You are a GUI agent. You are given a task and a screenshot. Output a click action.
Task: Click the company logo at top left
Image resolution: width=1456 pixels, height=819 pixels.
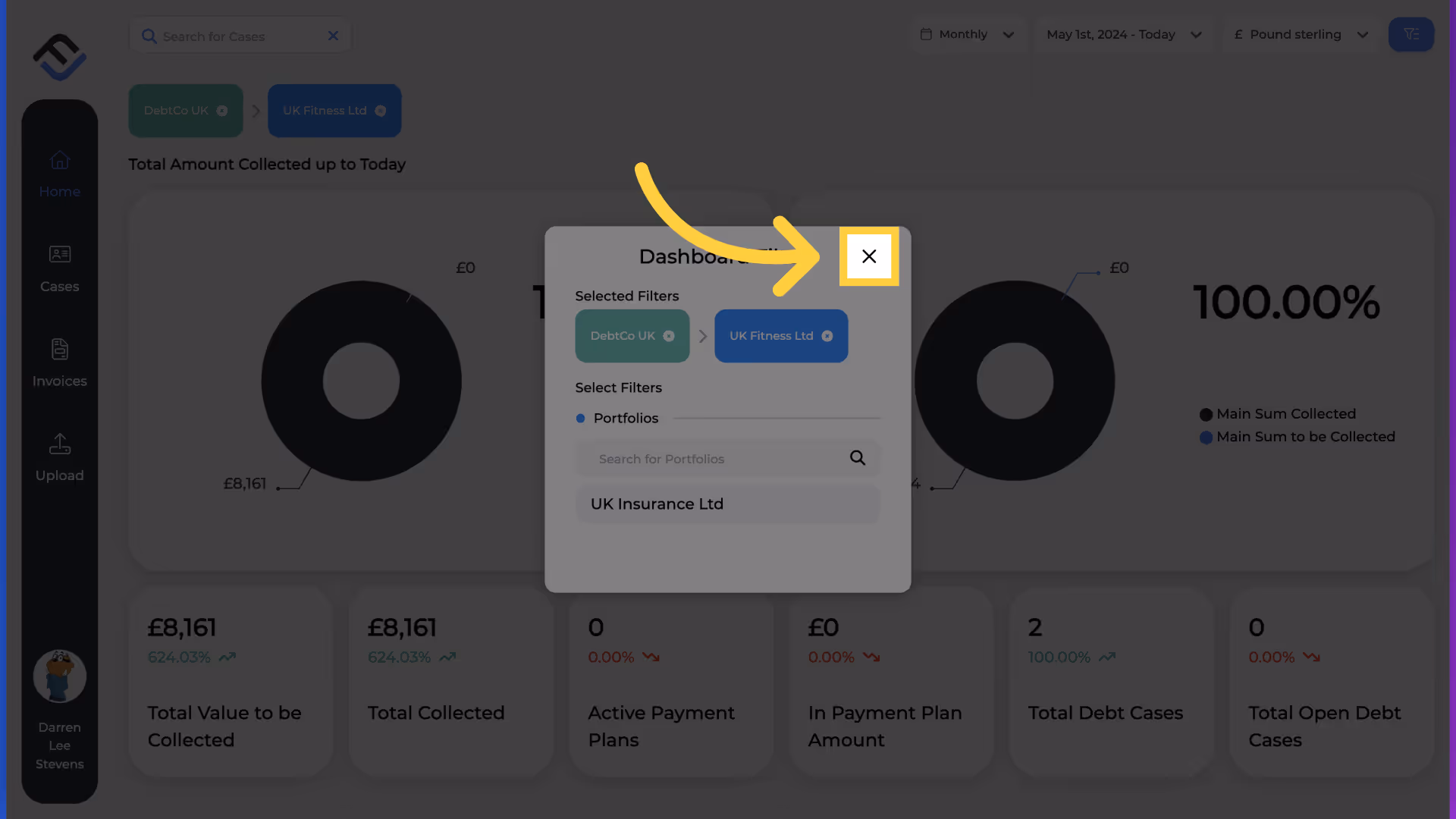(60, 57)
